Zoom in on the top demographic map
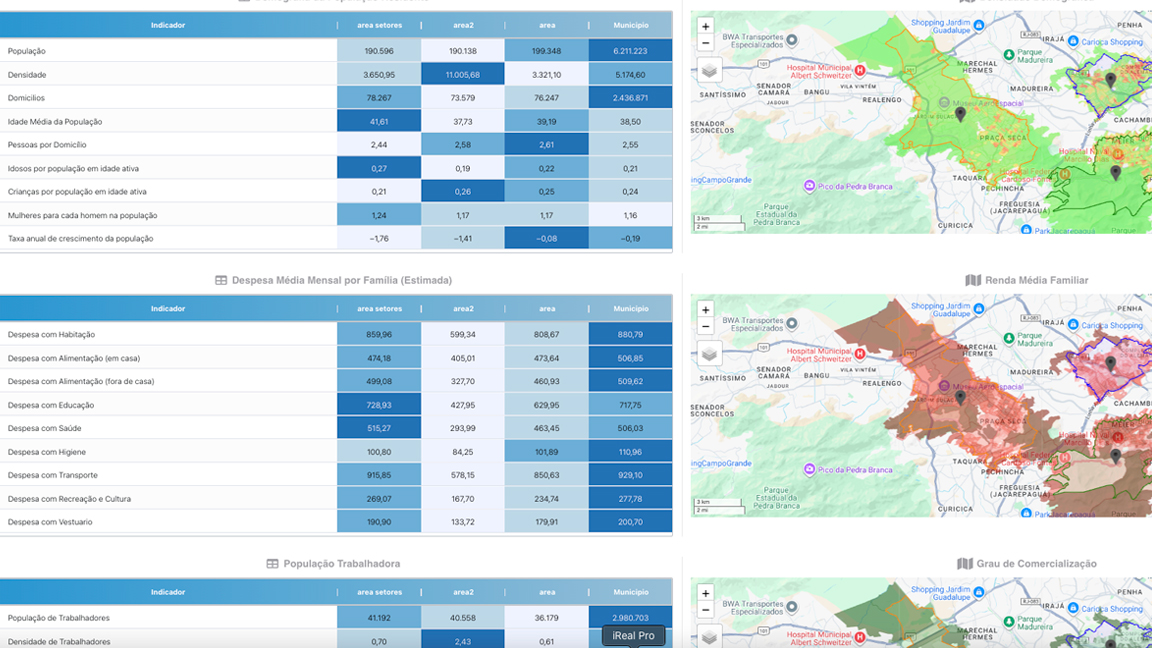The image size is (1152, 648). 706,27
